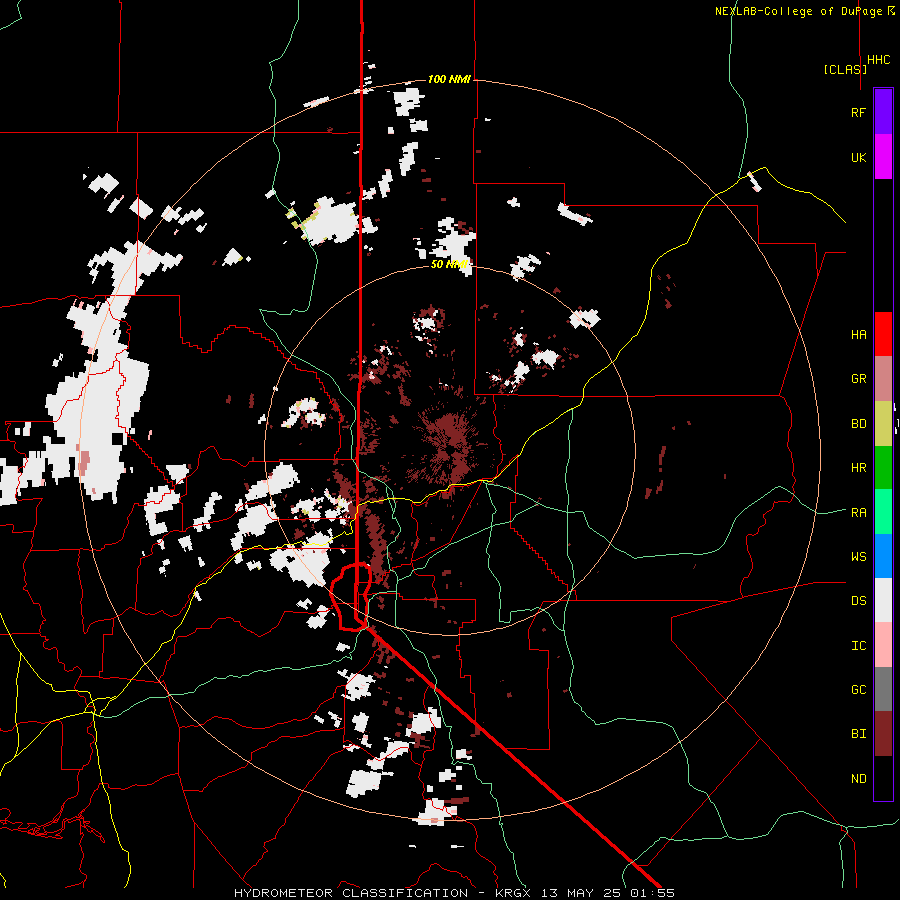Click the IC pink legend swatch
The width and height of the screenshot is (900, 900).
click(x=883, y=645)
